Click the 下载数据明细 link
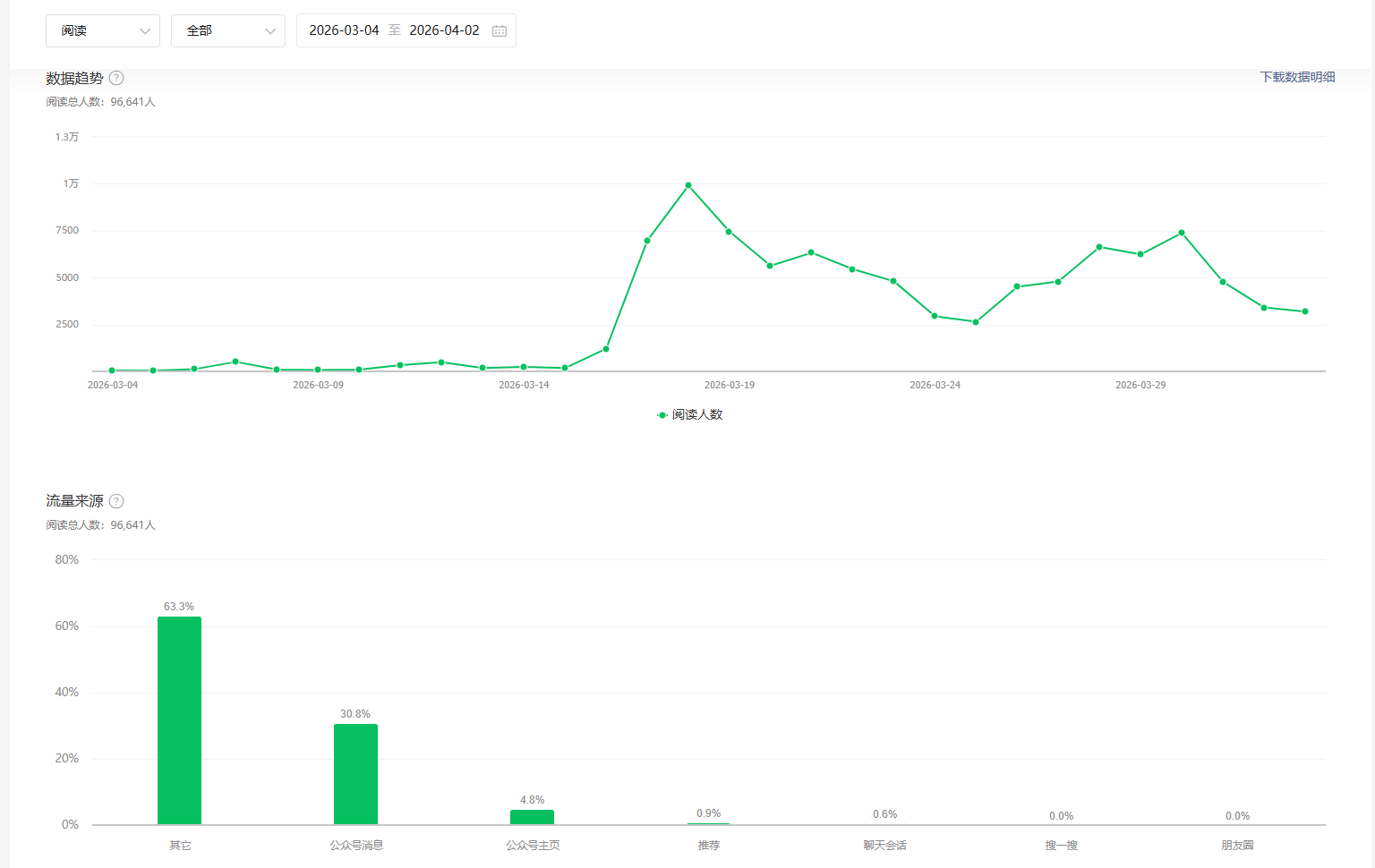The height and width of the screenshot is (868, 1375). 1297,77
